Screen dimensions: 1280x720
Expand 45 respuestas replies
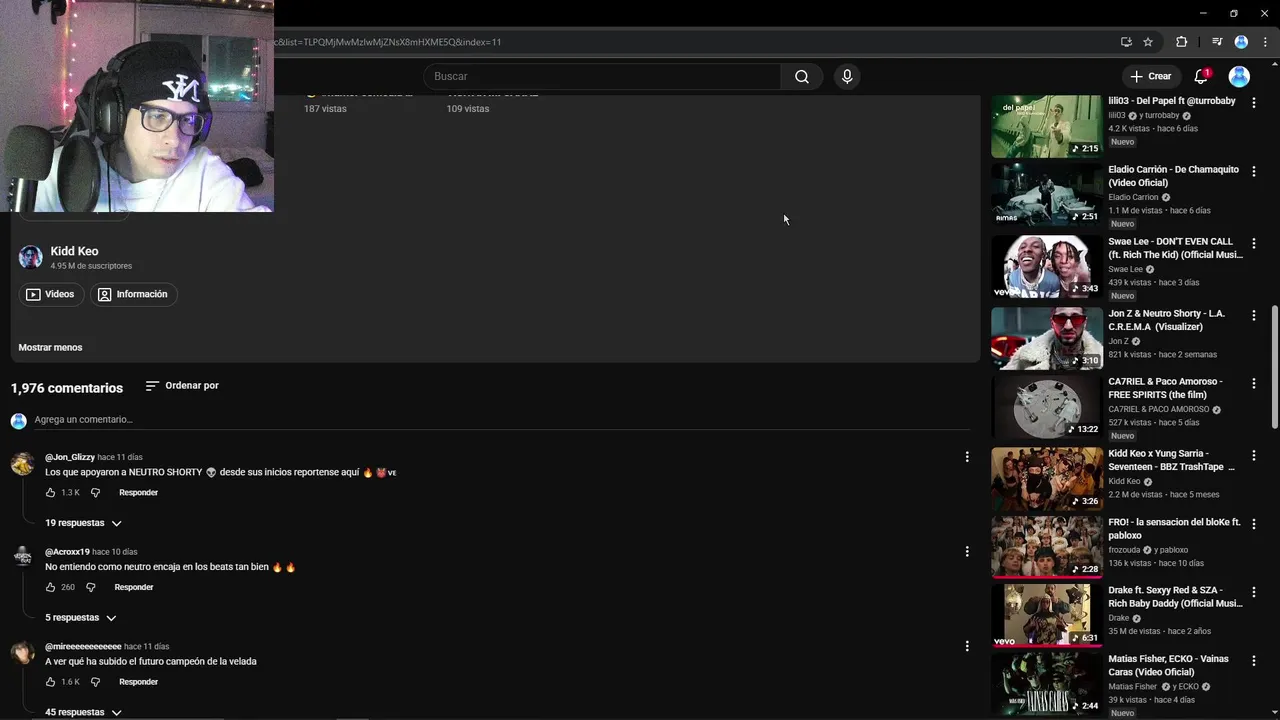tap(83, 712)
